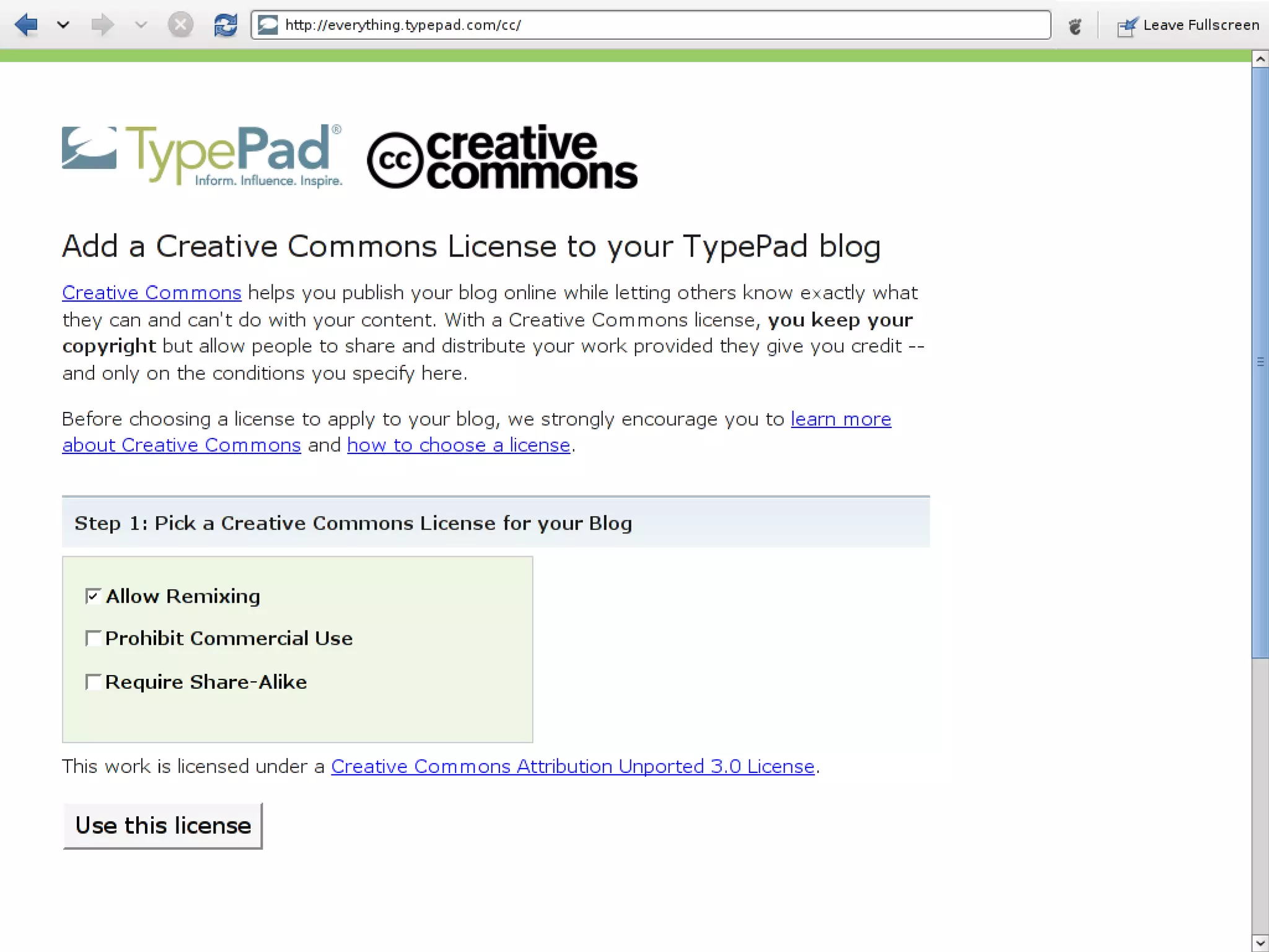Open the Creative Commons Attribution Unported 3.0 License link
The width and height of the screenshot is (1269, 952).
coord(573,767)
